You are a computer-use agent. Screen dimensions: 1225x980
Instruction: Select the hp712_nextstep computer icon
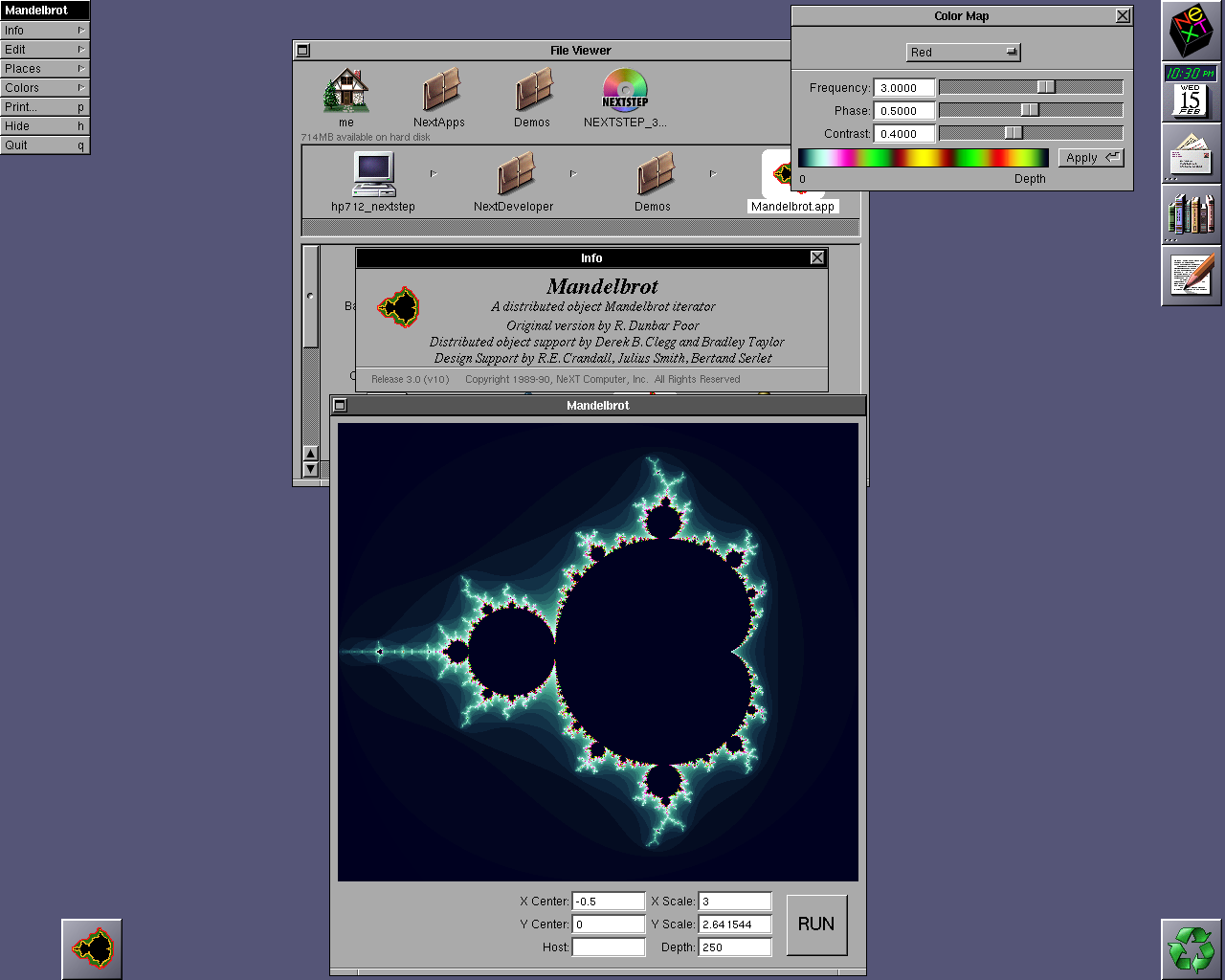(373, 175)
